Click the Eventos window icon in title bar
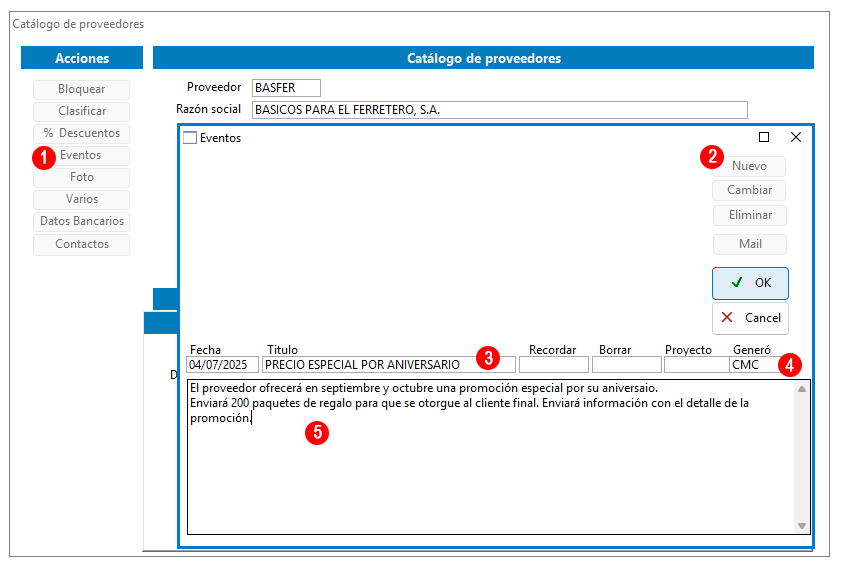This screenshot has height=564, width=844. [x=190, y=138]
